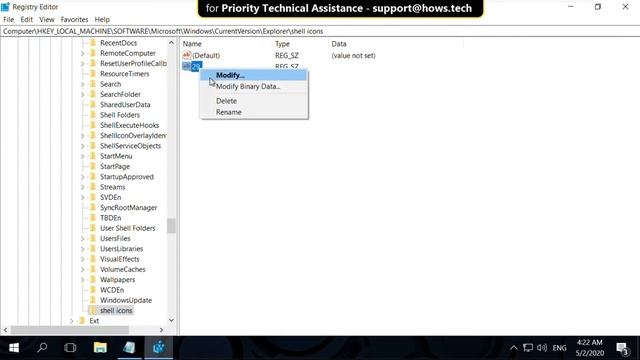Click the RemoteComputer folder icon
The width and height of the screenshot is (640, 360).
tap(93, 53)
